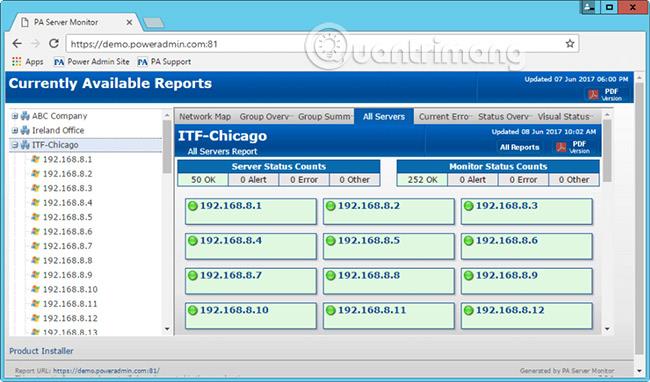Go back with the browser back arrow
Viewport: 650px width, 382px height.
point(17,44)
